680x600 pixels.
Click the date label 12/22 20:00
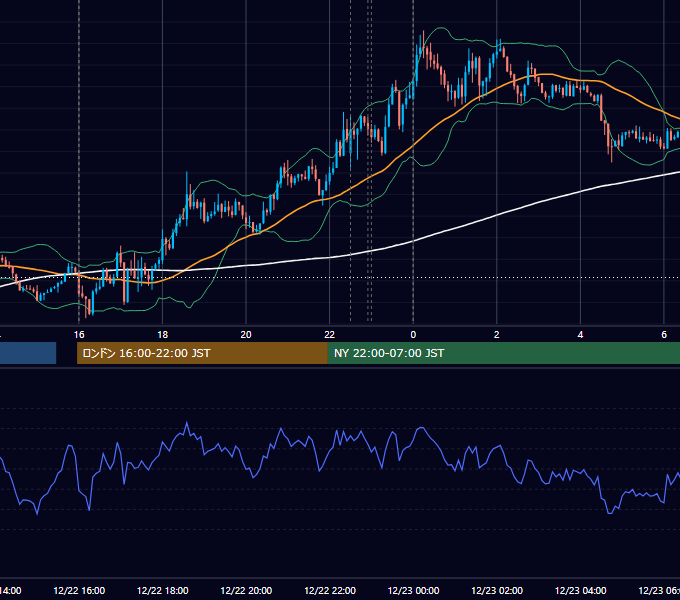point(246,591)
